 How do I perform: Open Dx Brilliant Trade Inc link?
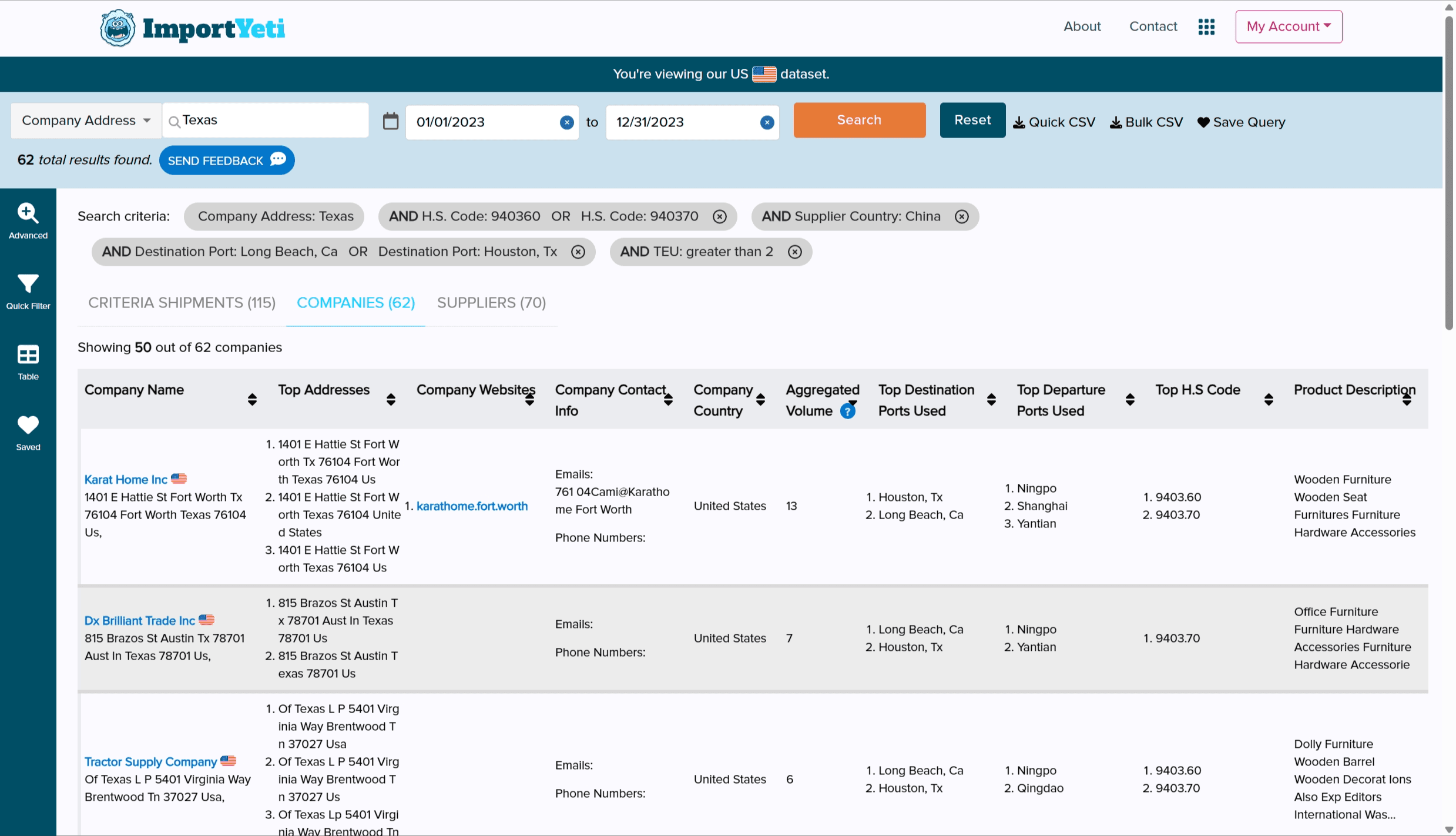pos(139,621)
